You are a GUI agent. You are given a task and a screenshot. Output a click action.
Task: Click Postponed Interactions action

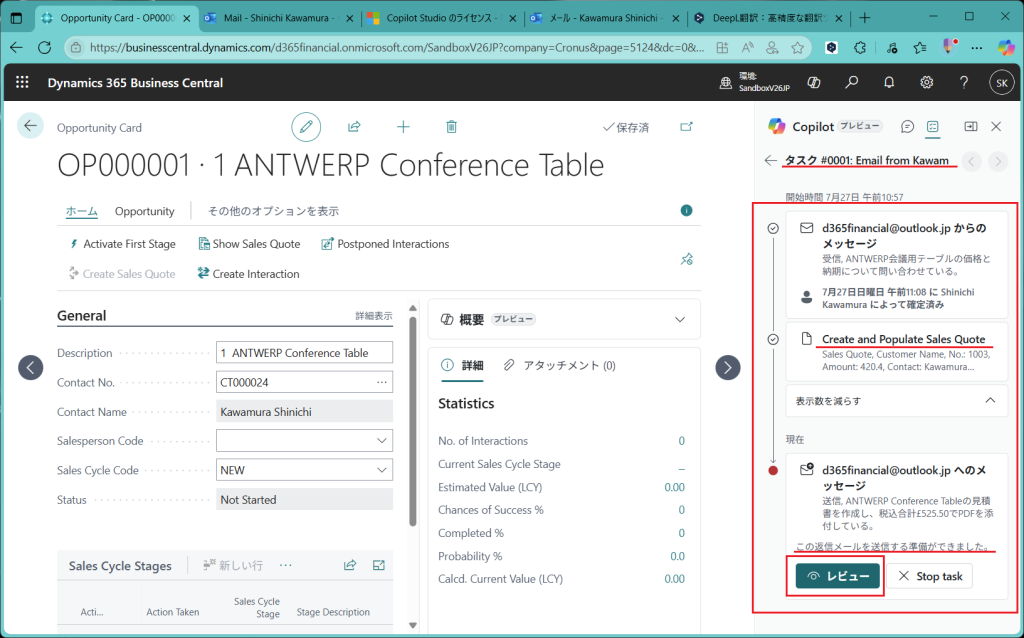385,244
